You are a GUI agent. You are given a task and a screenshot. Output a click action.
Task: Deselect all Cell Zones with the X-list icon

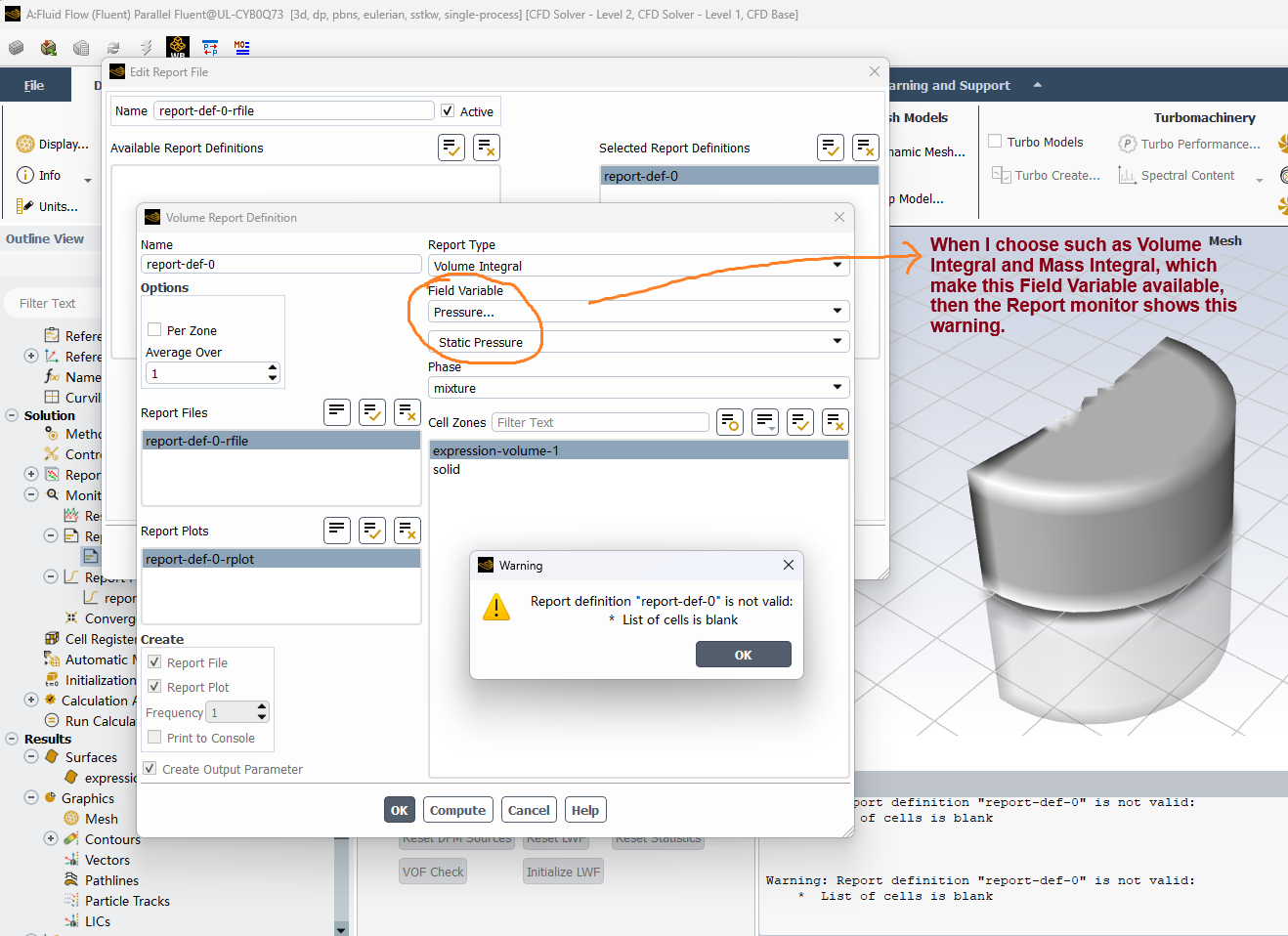[x=835, y=422]
